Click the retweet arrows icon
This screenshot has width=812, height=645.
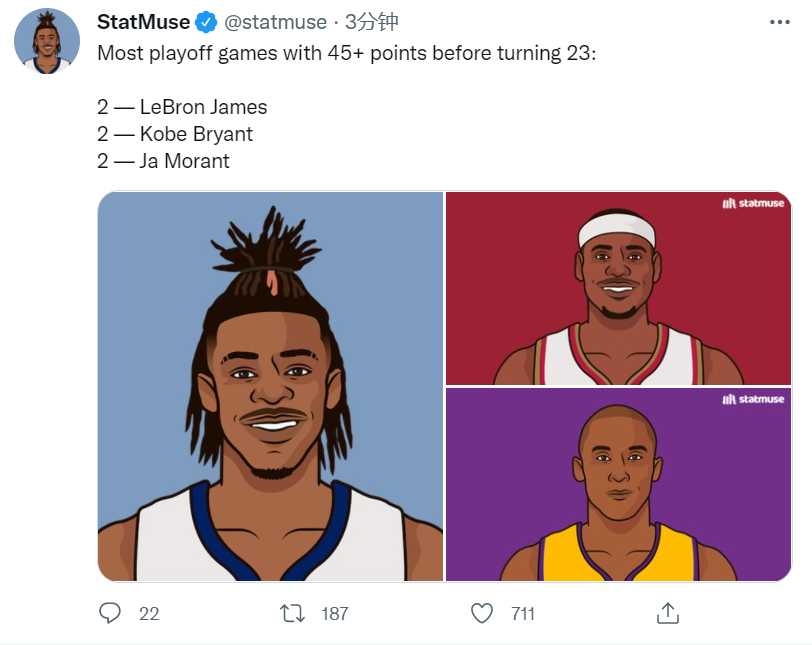click(x=293, y=613)
